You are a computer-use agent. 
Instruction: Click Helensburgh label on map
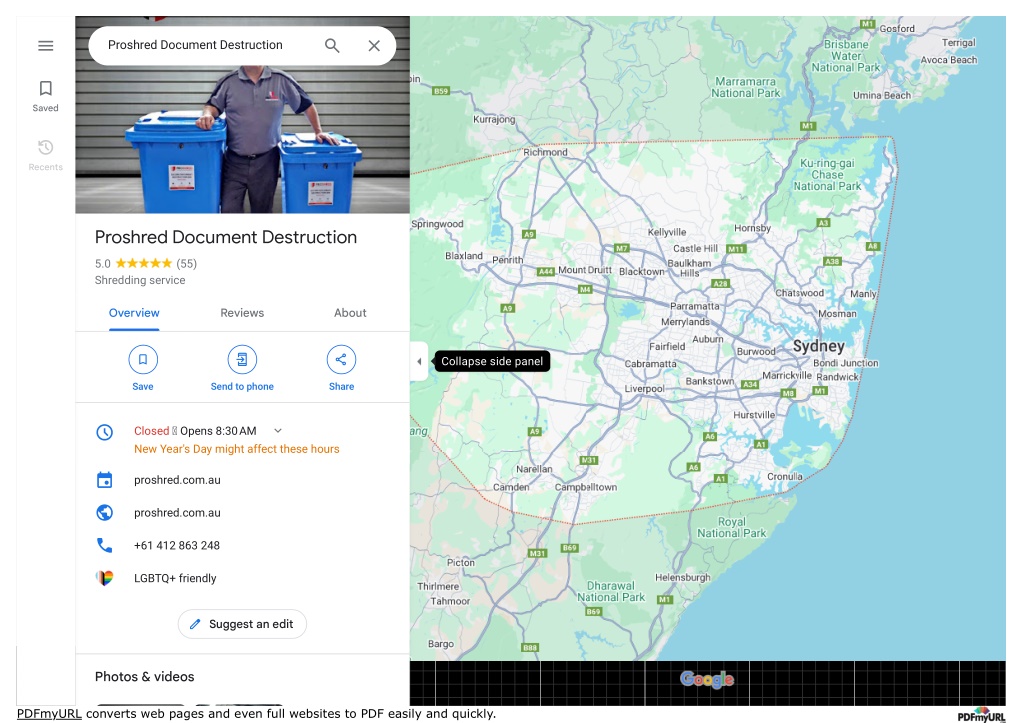tap(682, 577)
